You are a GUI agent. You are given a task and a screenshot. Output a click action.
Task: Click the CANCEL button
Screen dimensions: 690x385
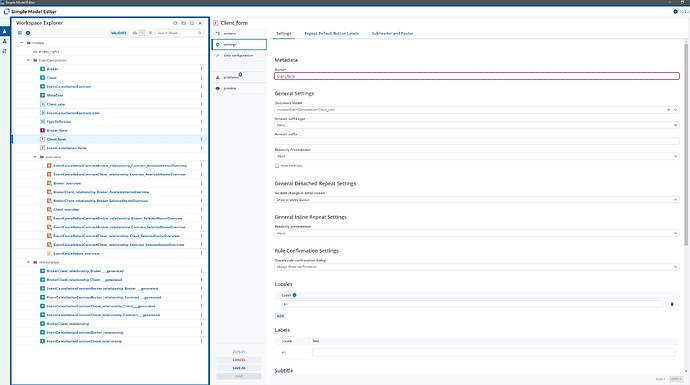pos(239,360)
